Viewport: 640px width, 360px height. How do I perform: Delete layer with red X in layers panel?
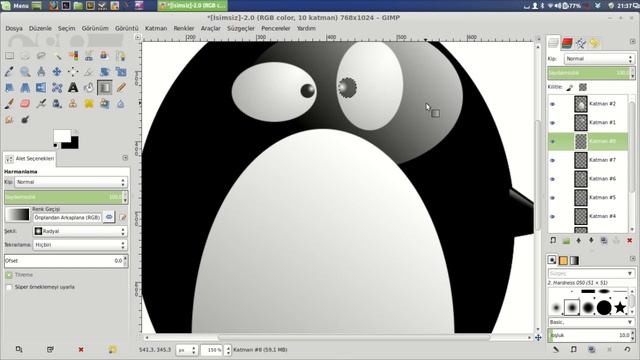tap(629, 241)
